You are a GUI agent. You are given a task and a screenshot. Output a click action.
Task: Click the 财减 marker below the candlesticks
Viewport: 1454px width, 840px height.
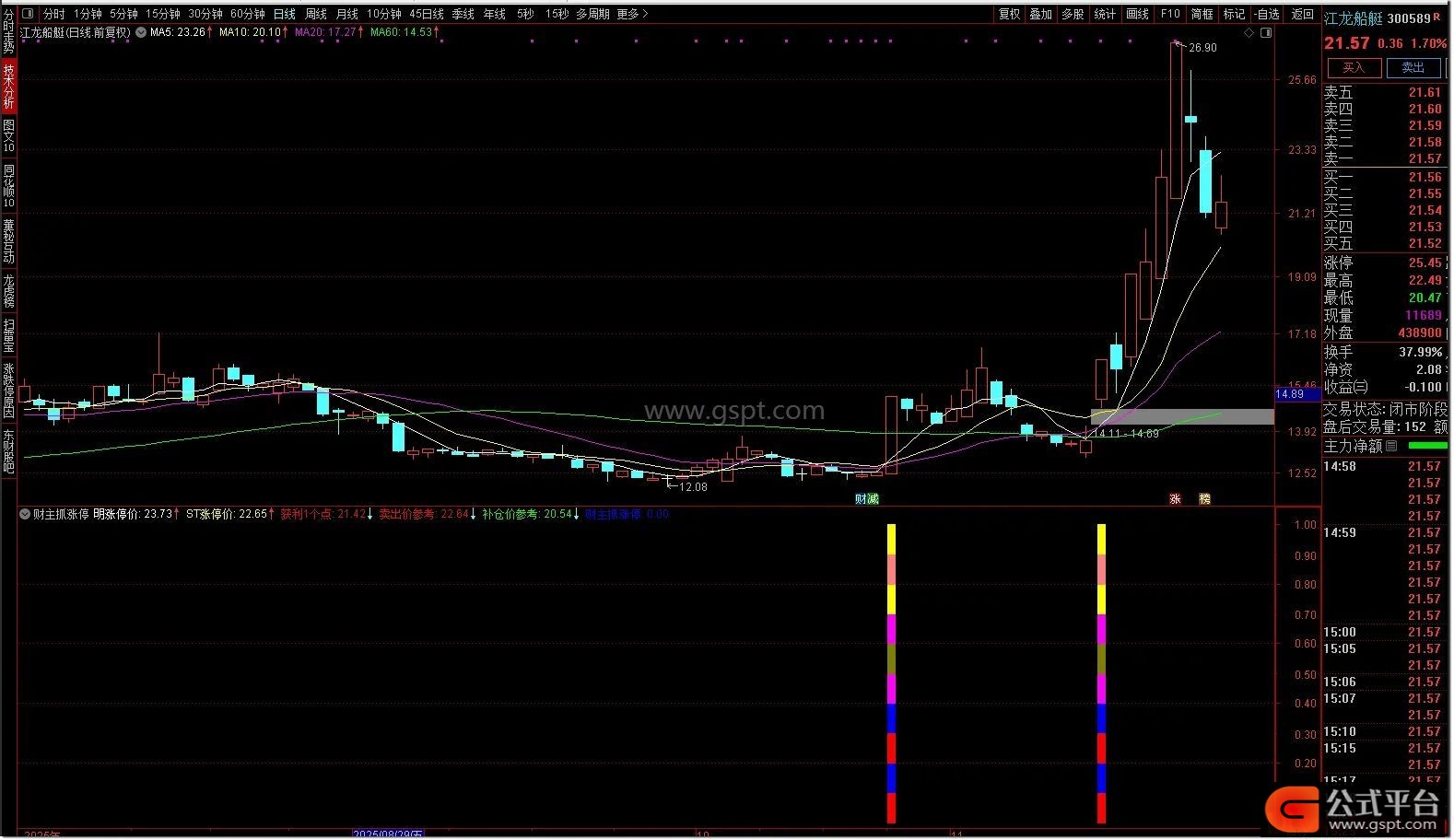[x=866, y=499]
